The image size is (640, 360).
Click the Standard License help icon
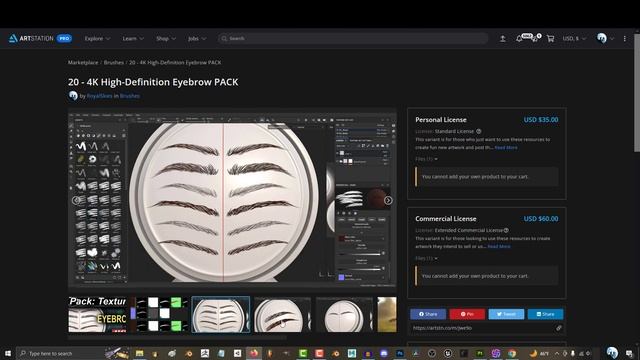click(479, 131)
